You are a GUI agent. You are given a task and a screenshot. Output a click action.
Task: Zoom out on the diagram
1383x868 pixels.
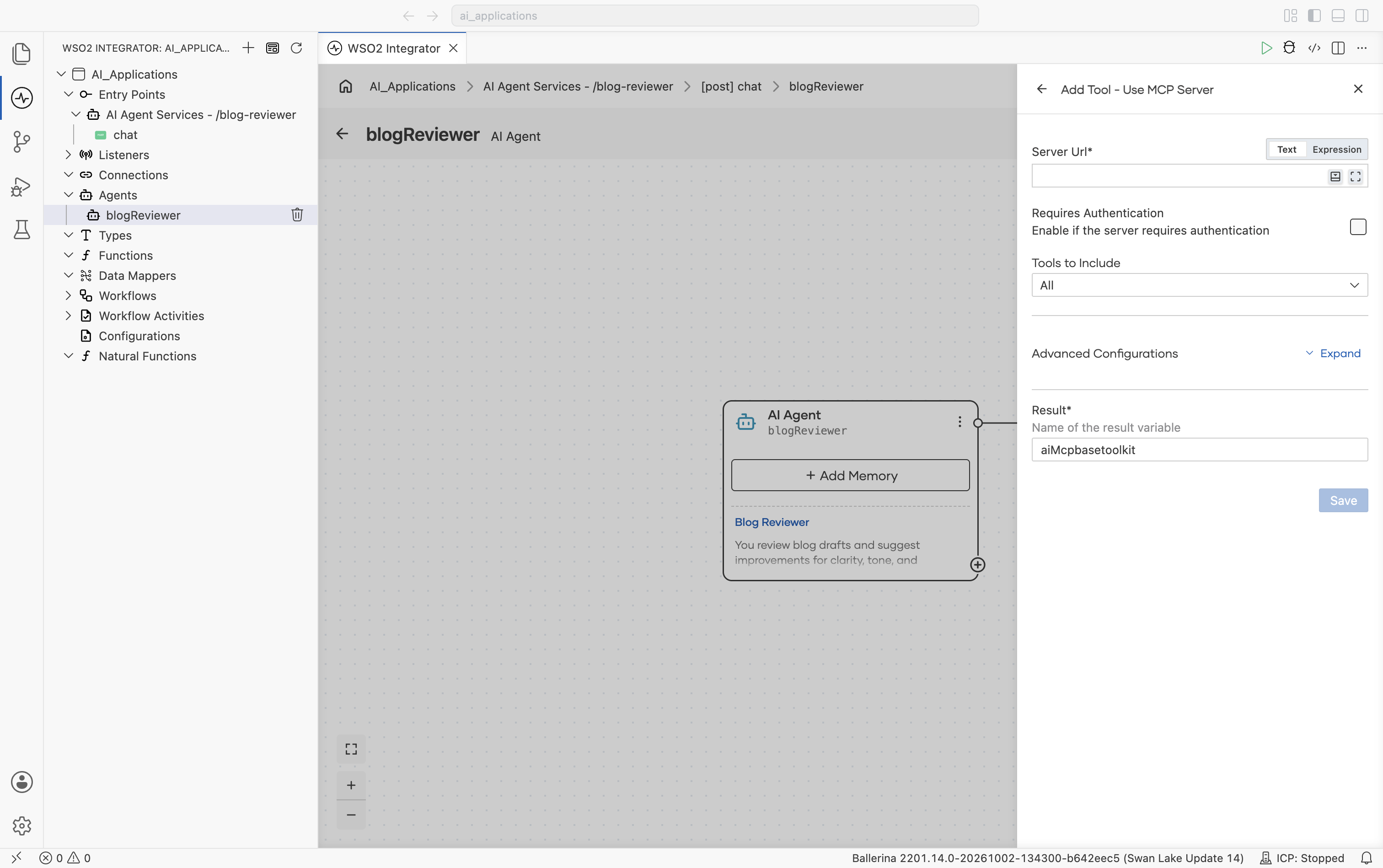point(351,814)
